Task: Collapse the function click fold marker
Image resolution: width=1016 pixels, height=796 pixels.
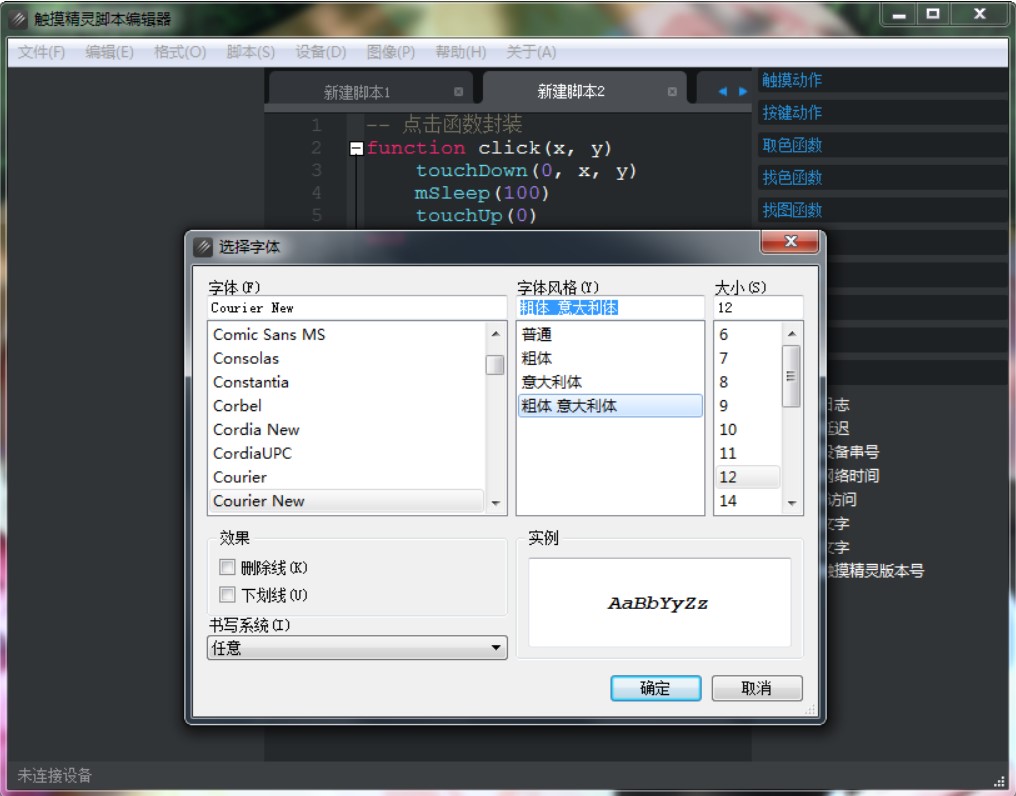Action: pos(356,148)
